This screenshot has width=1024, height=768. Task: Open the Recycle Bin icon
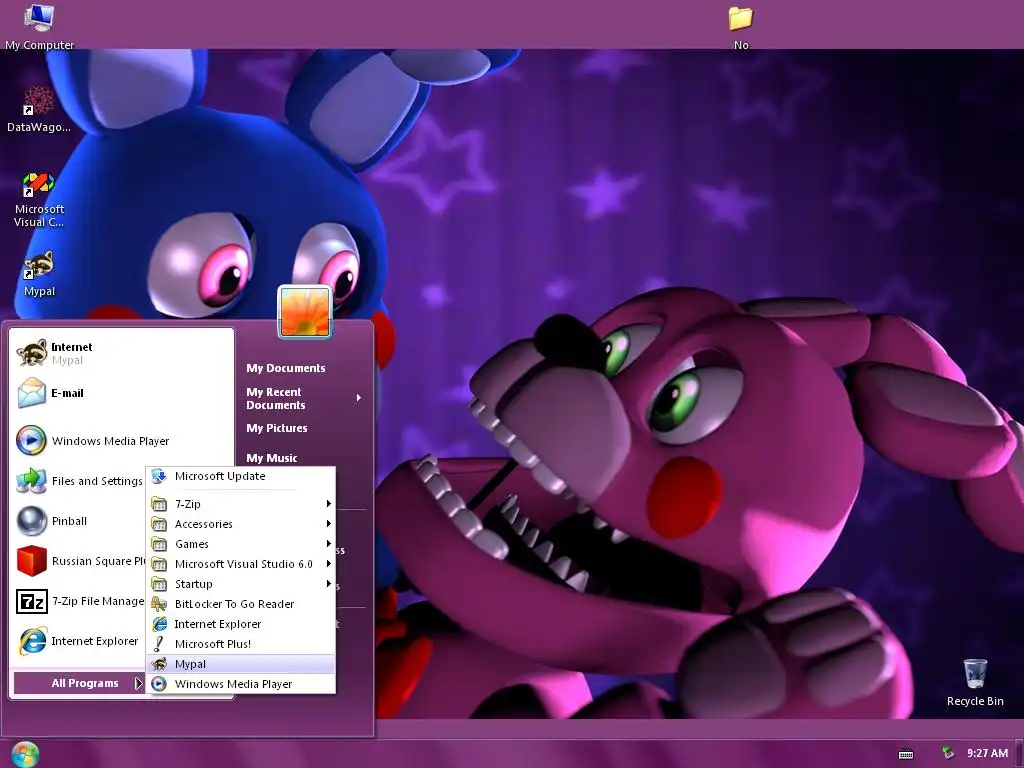tap(974, 682)
